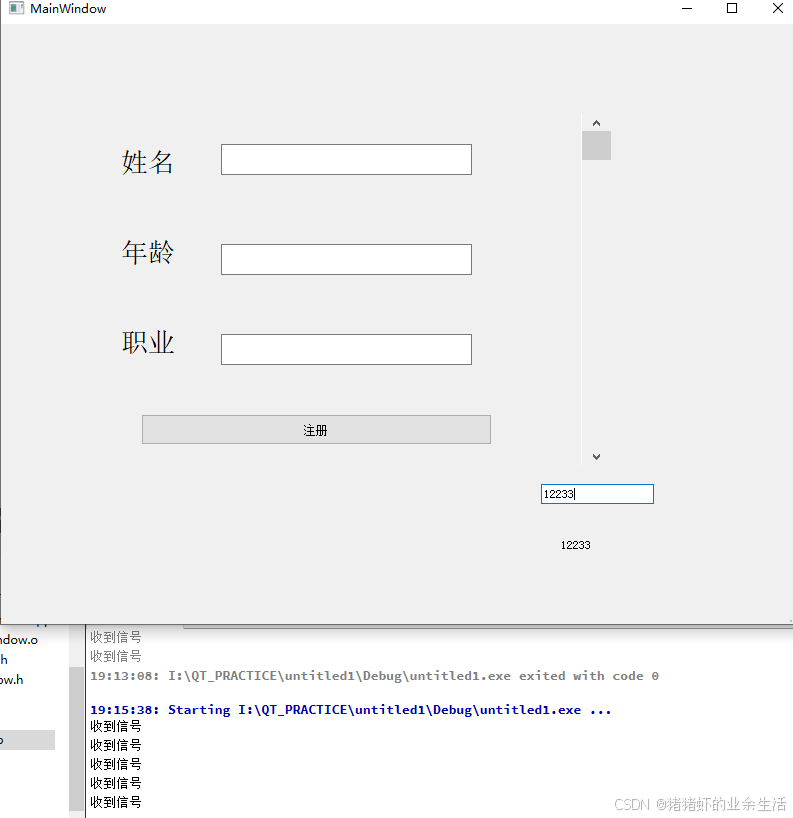793x818 pixels.
Task: Select the 职业 occupation input field
Action: tap(346, 350)
